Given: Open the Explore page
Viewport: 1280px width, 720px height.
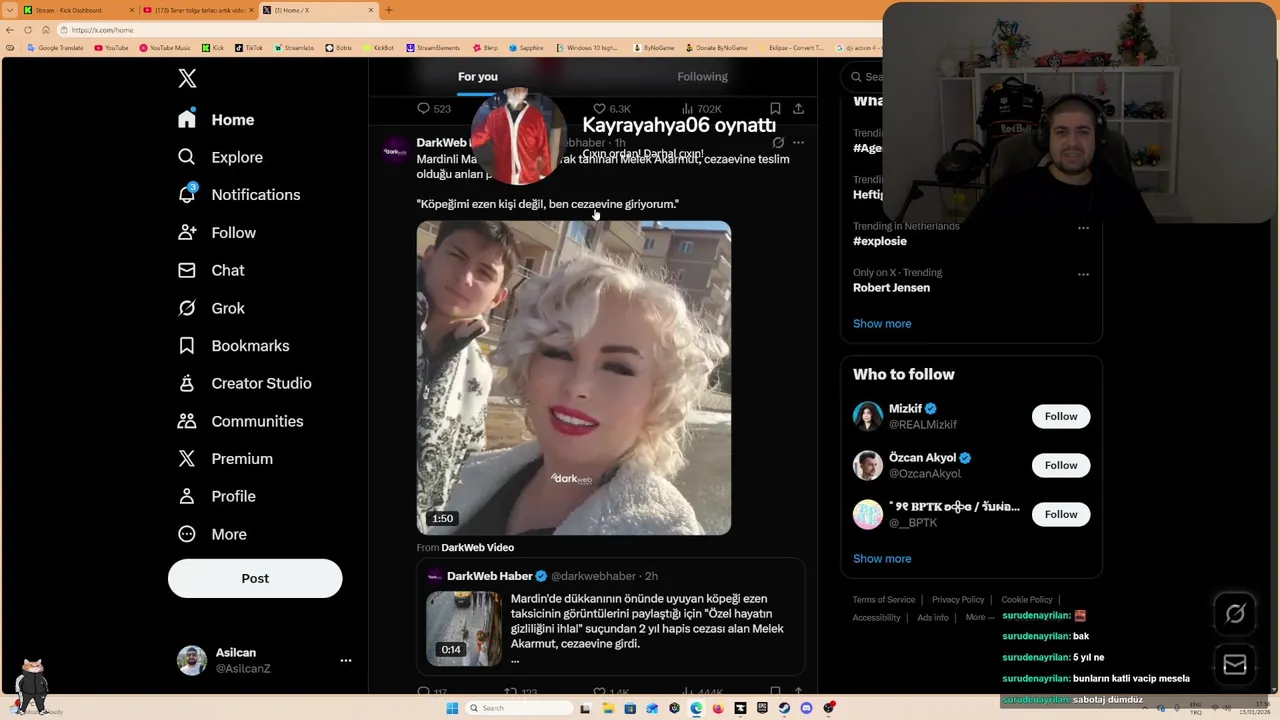Looking at the screenshot, I should coord(220,157).
